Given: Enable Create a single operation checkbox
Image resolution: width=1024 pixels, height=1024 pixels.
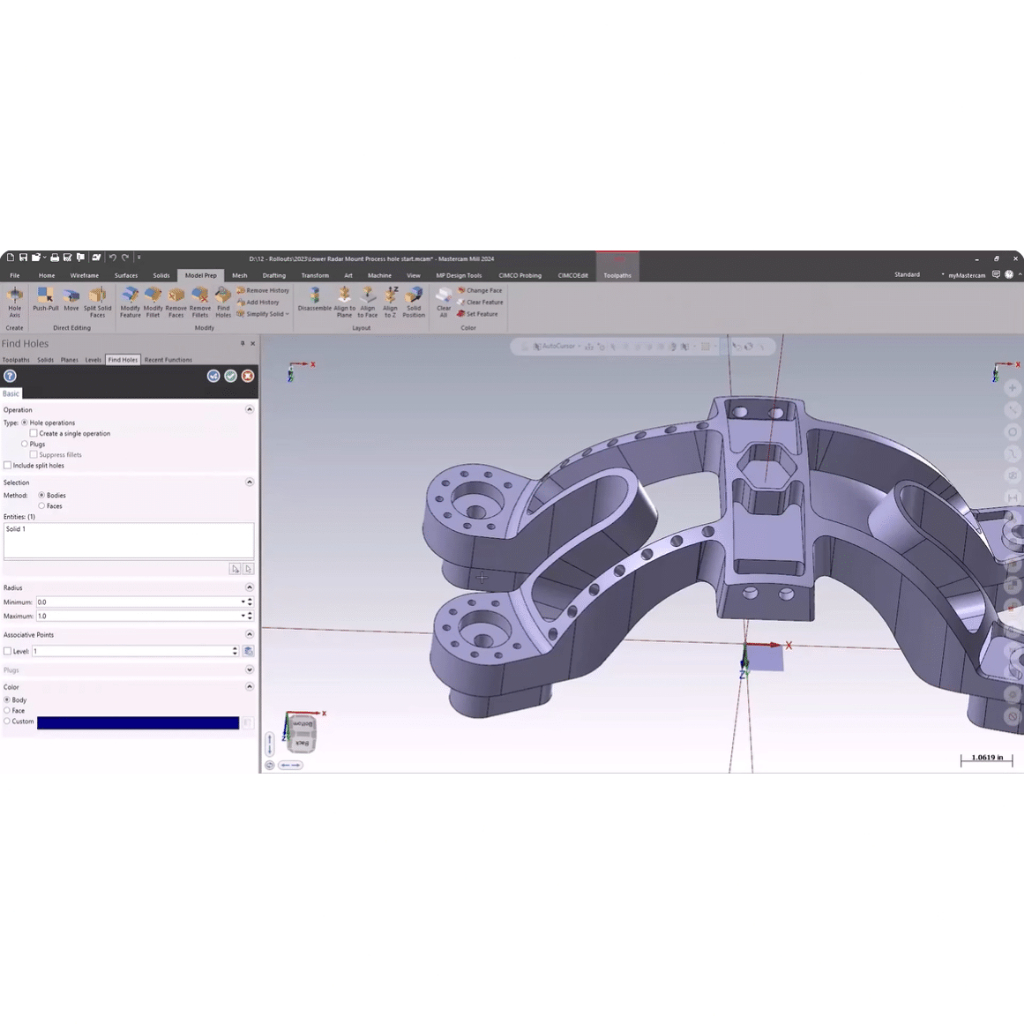Looking at the screenshot, I should click(x=34, y=434).
